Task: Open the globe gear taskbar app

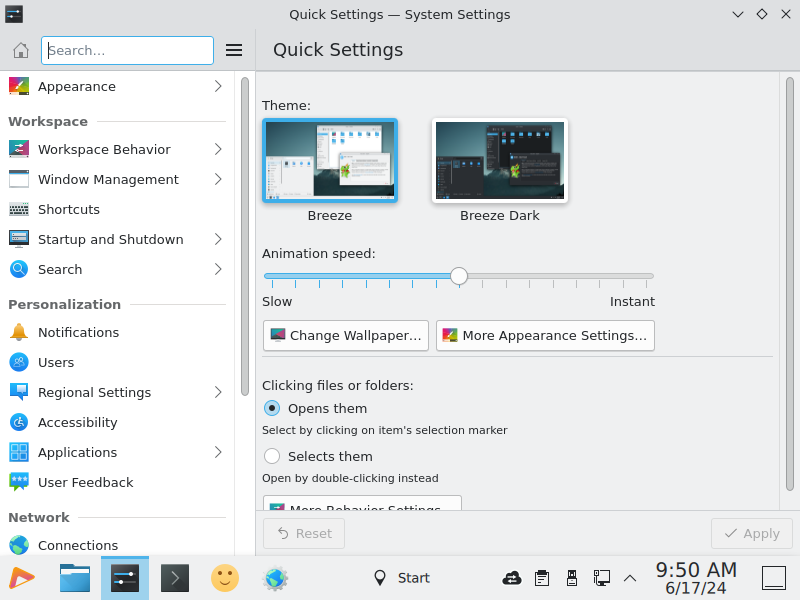Action: [x=275, y=578]
